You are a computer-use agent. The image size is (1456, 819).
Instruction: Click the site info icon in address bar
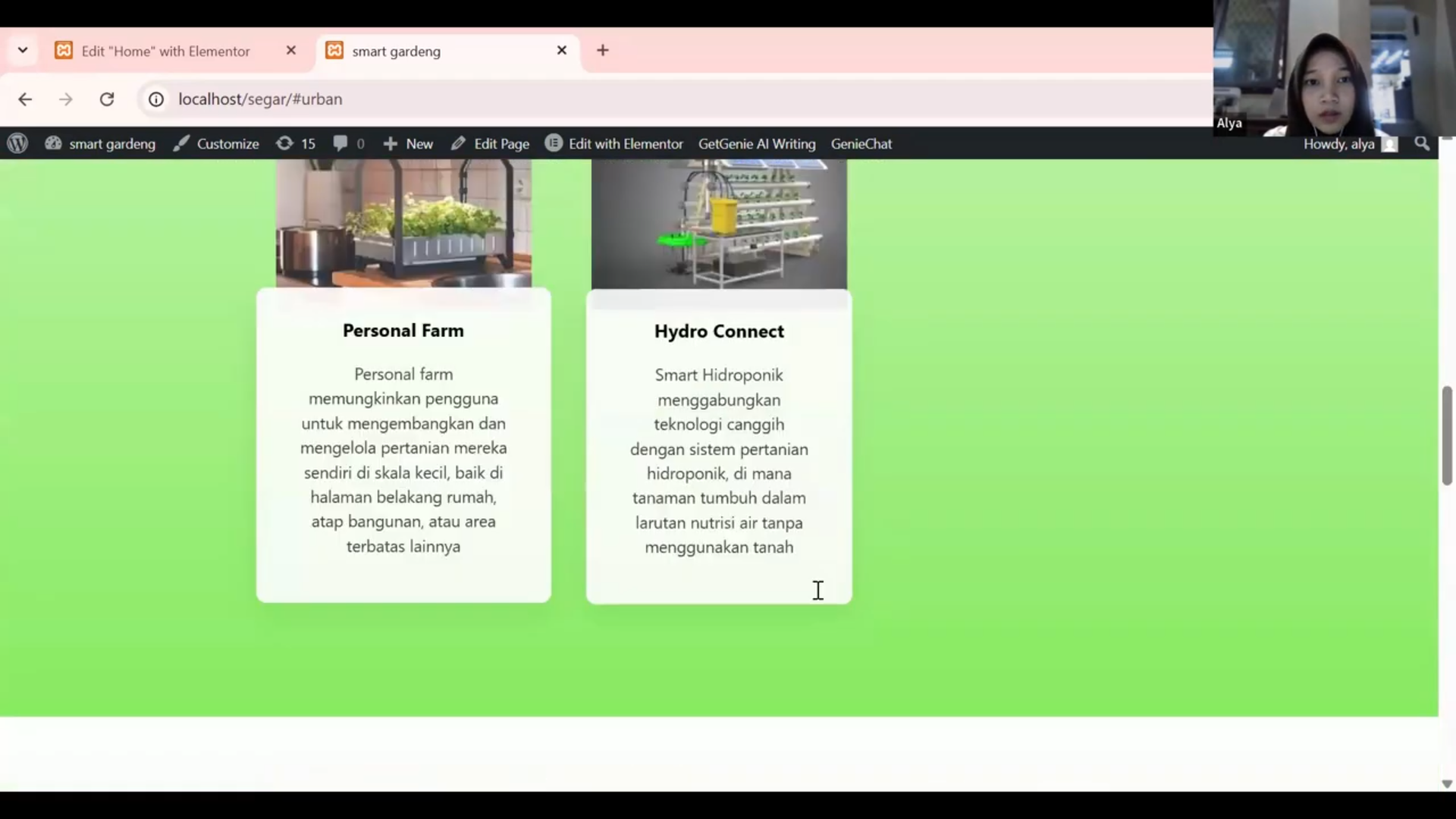(x=156, y=99)
